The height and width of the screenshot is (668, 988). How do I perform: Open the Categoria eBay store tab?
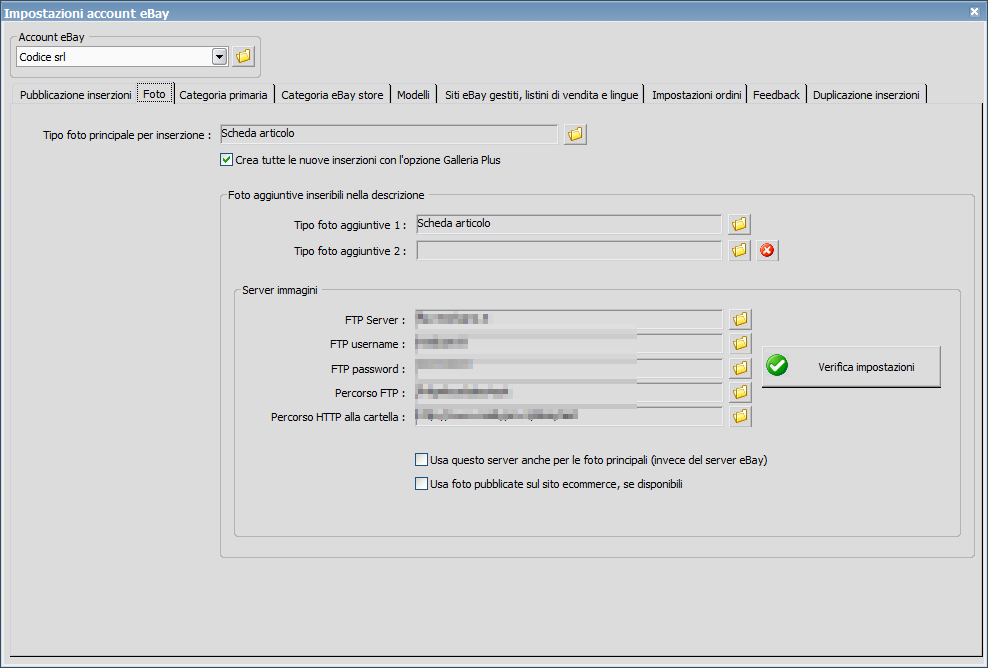point(332,95)
